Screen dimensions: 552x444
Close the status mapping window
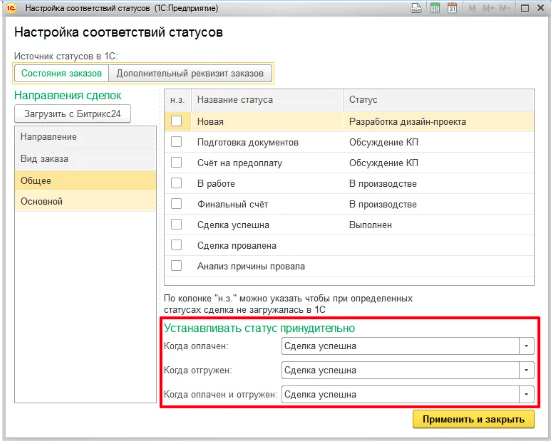[x=541, y=8]
